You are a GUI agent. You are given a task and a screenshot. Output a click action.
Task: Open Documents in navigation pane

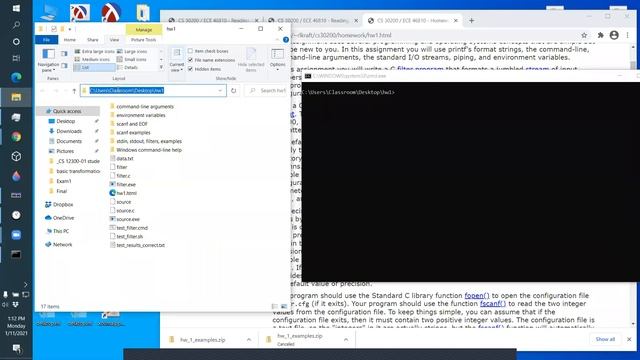(69, 141)
